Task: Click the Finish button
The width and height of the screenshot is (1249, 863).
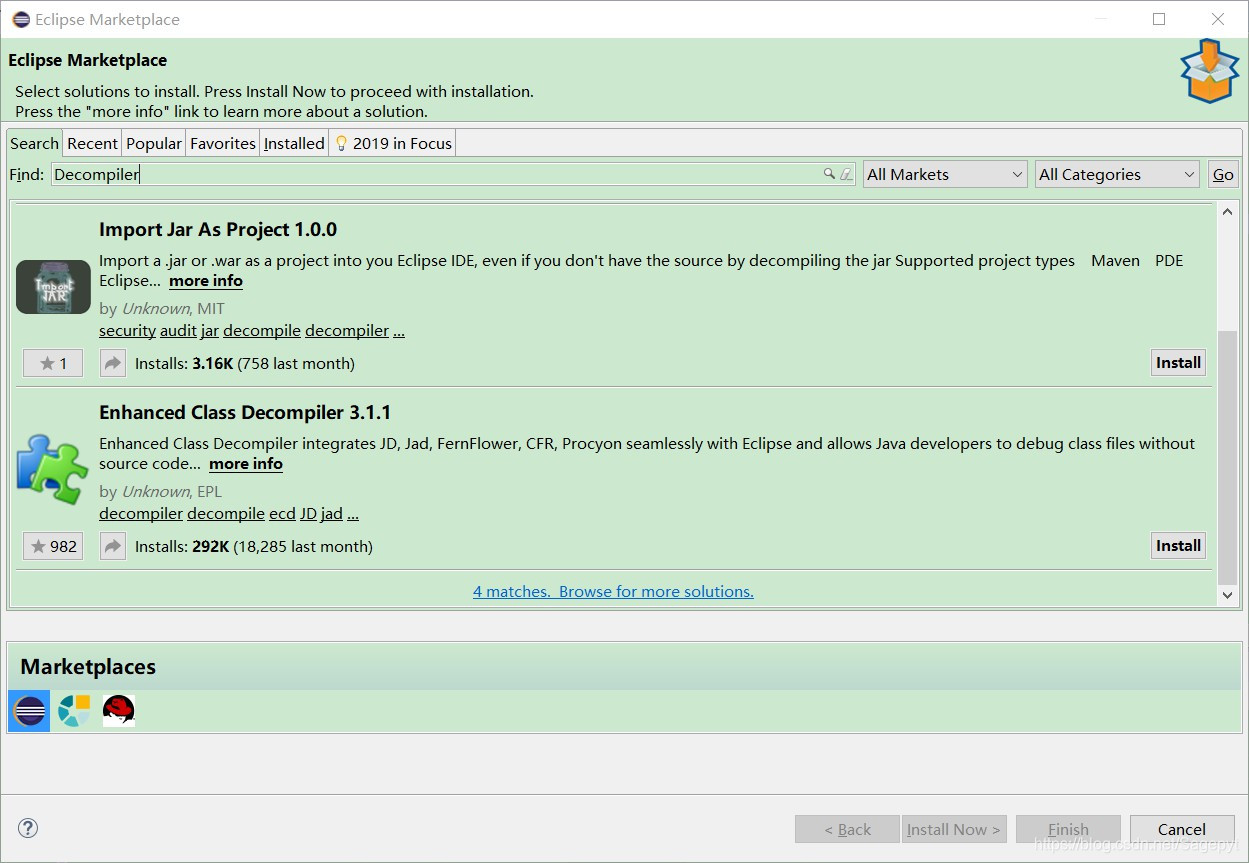Action: 1068,829
